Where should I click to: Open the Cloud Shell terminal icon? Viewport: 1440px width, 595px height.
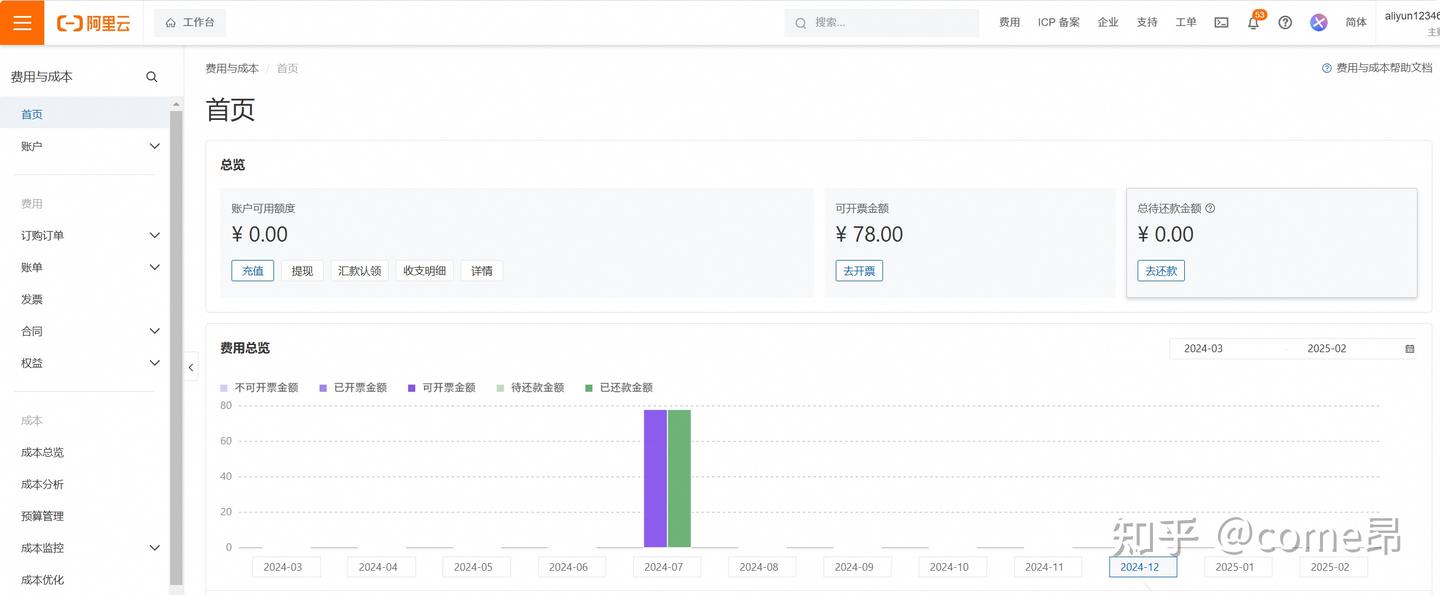[1221, 23]
